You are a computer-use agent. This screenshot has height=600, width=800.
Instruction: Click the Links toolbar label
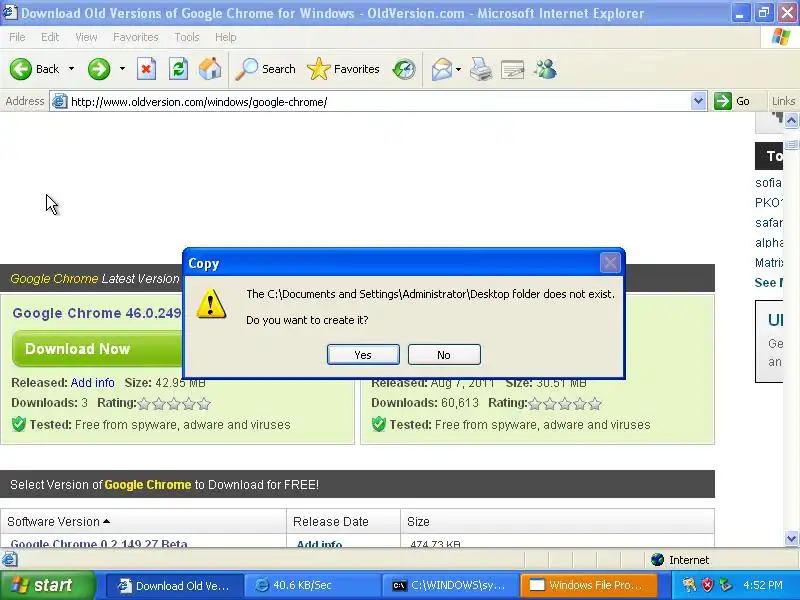(x=783, y=101)
